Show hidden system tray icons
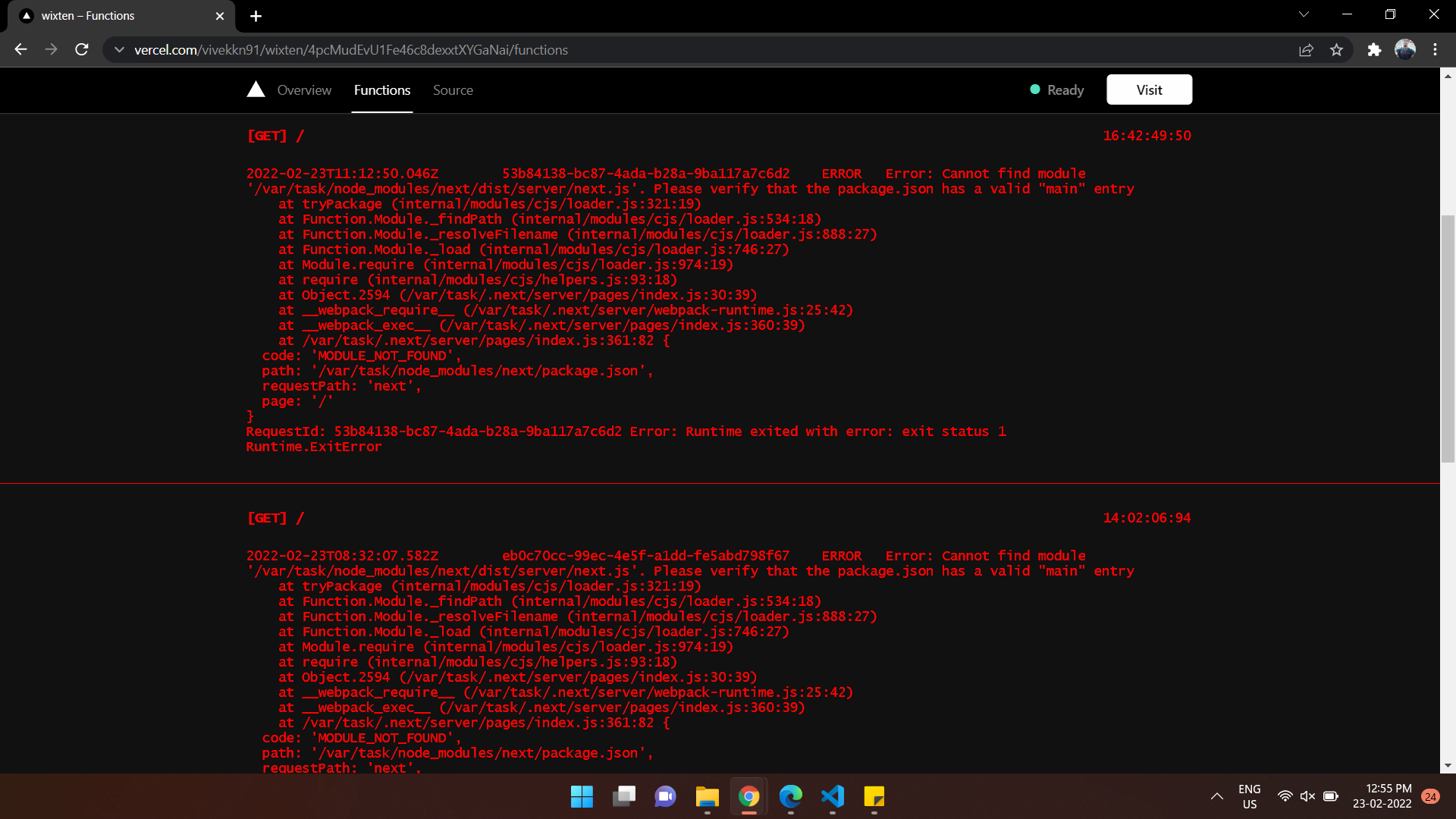Screen dimensions: 1456x819 [1216, 796]
